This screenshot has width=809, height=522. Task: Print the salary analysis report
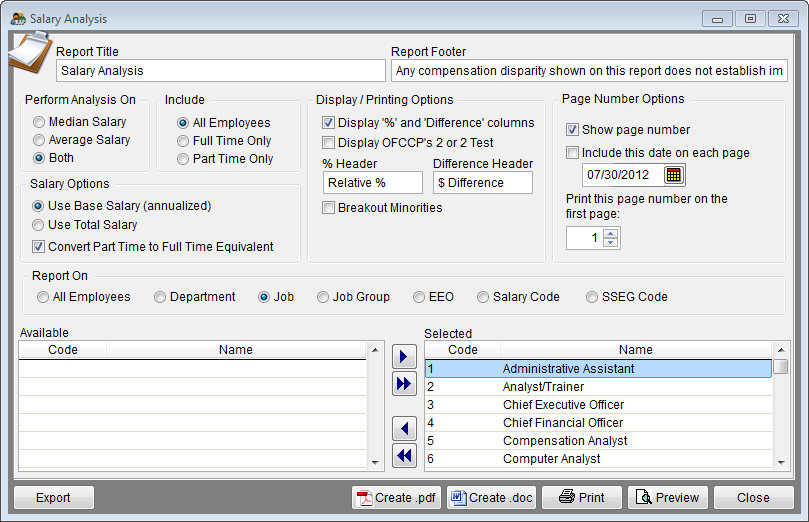[x=581, y=498]
